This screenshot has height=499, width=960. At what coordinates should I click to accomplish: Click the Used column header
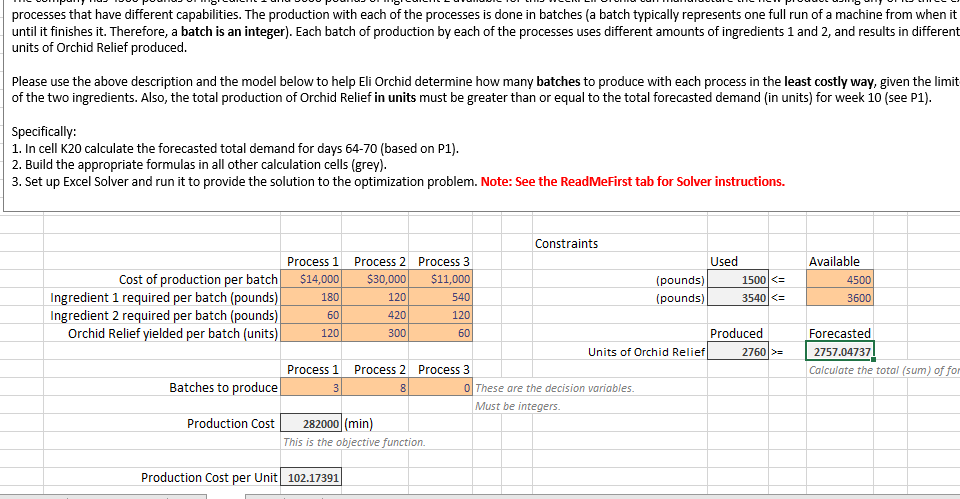724,261
